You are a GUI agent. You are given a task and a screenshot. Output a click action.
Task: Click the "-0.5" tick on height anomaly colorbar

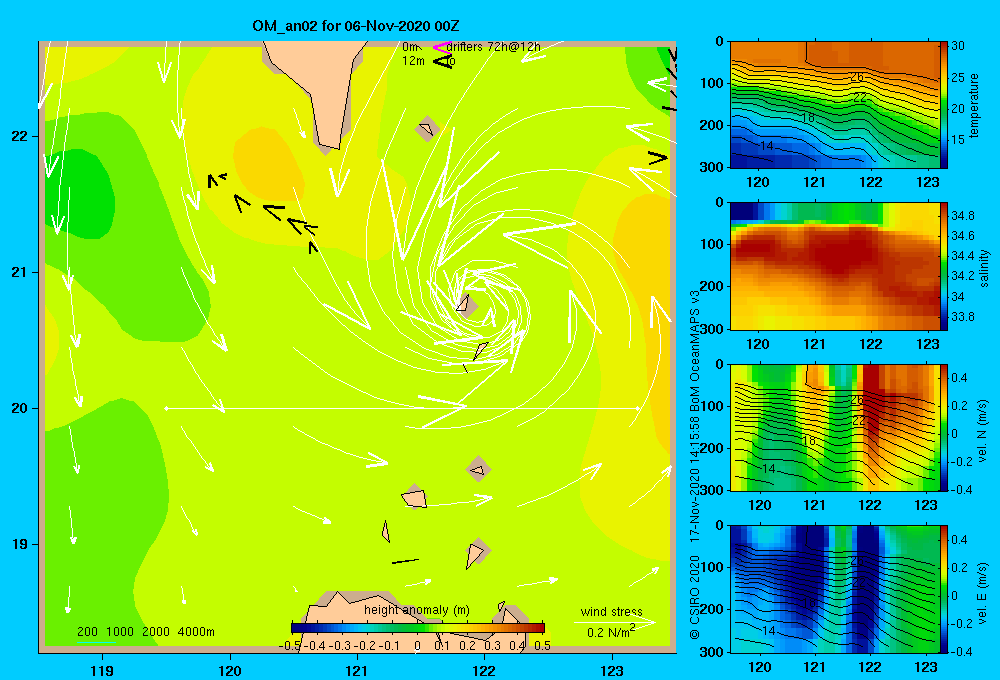290,646
